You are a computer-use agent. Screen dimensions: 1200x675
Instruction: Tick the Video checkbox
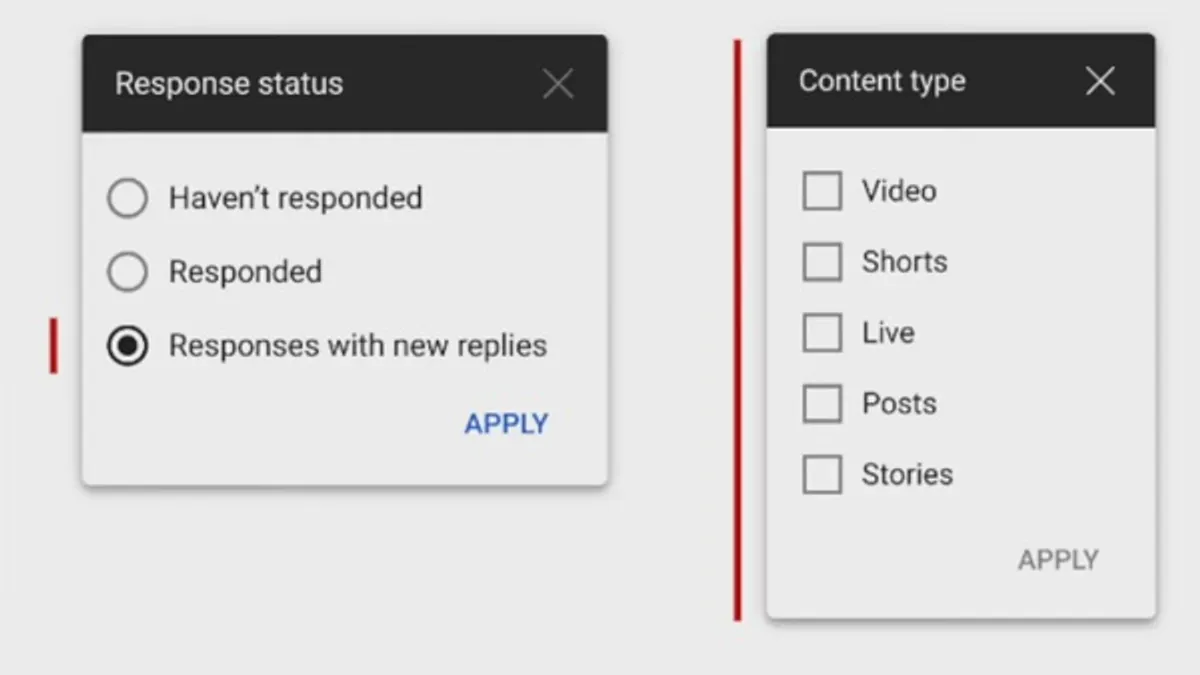(x=822, y=191)
